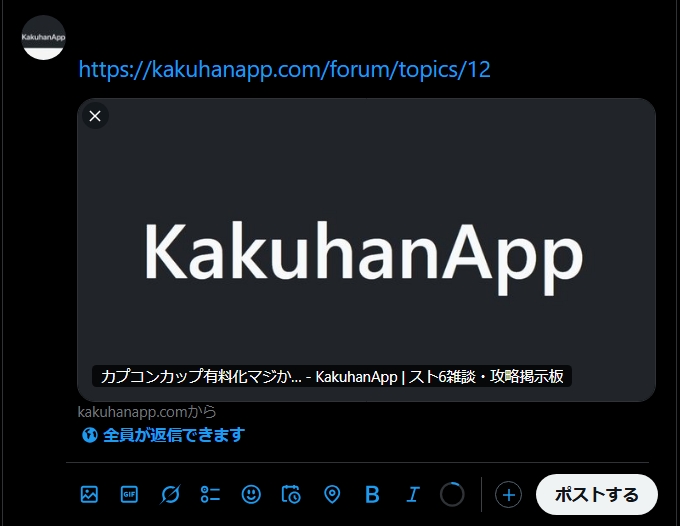
Task: Open the Grok enhance icon
Action: click(170, 494)
